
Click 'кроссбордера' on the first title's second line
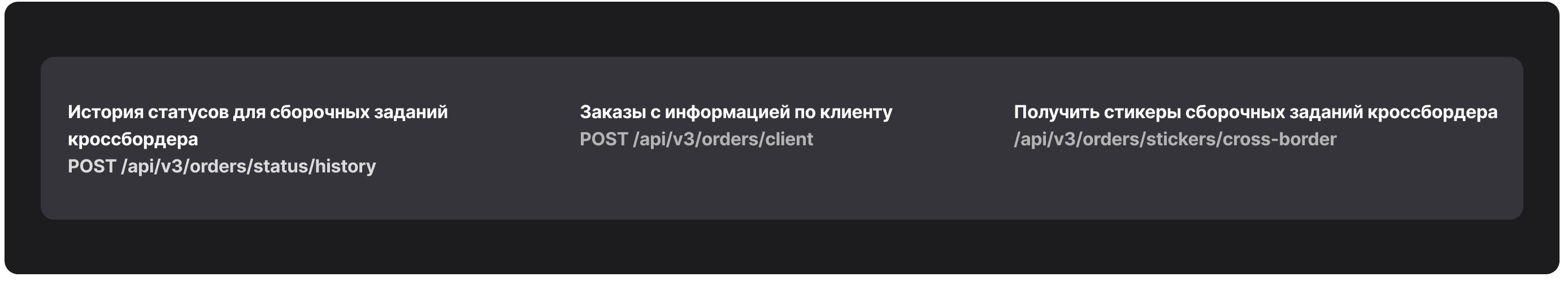pos(133,139)
